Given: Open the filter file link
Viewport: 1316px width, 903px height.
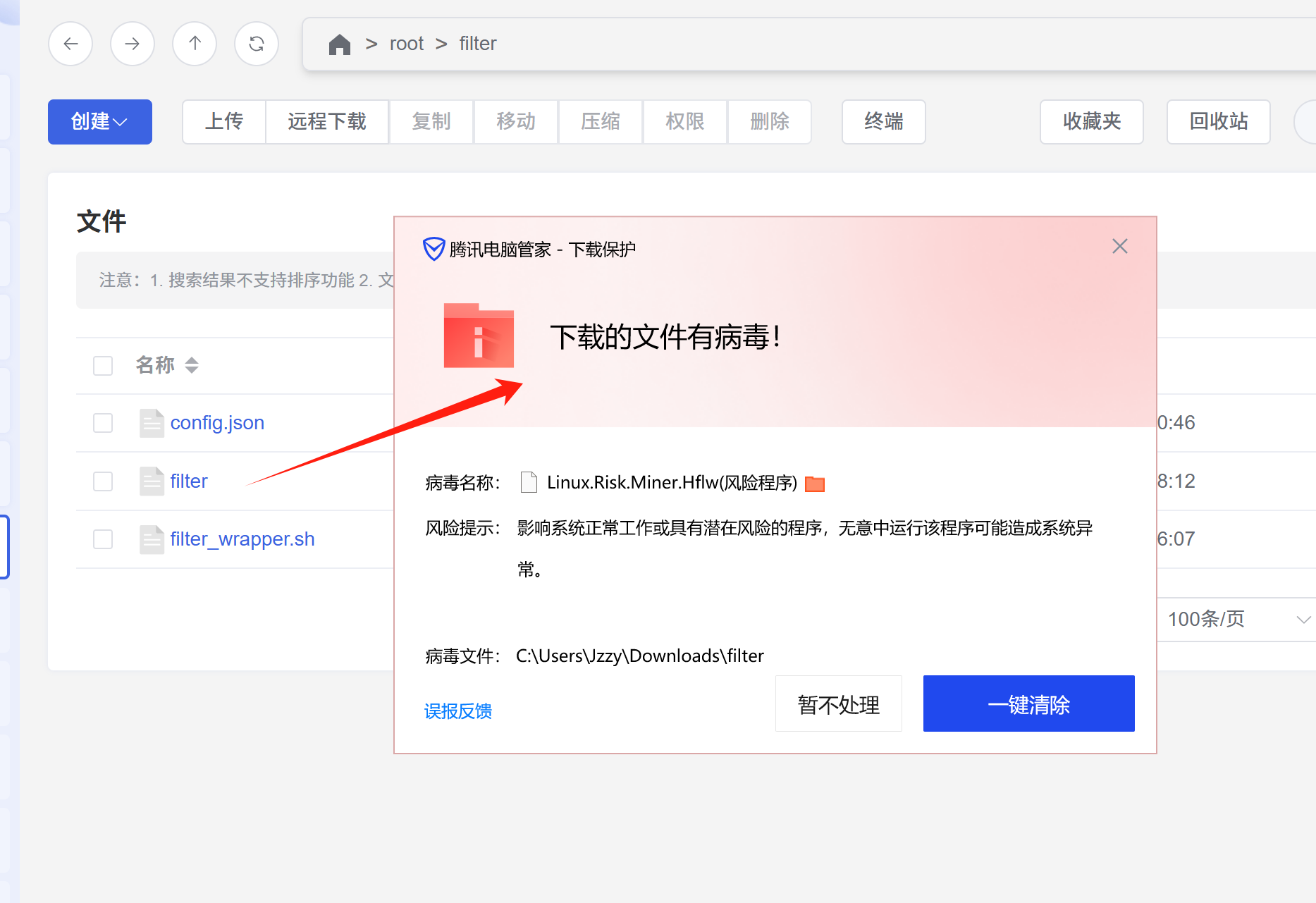Looking at the screenshot, I should [x=189, y=481].
